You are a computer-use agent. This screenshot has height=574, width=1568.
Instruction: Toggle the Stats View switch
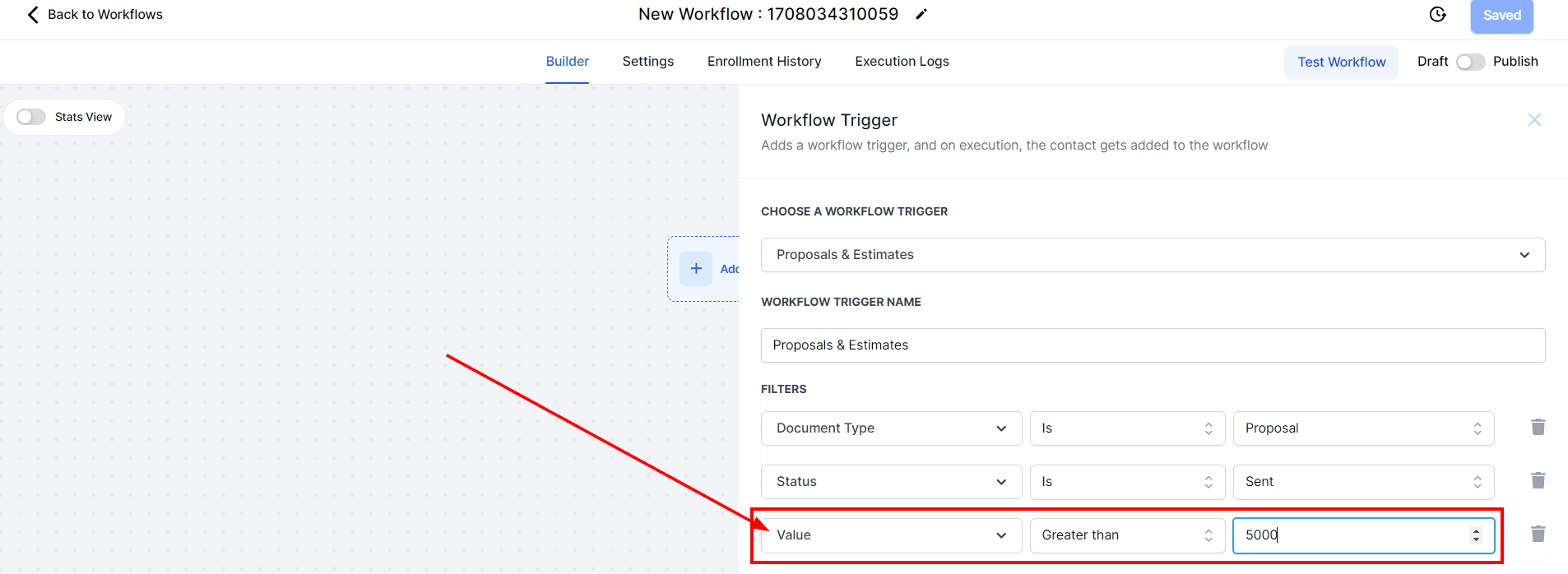31,117
